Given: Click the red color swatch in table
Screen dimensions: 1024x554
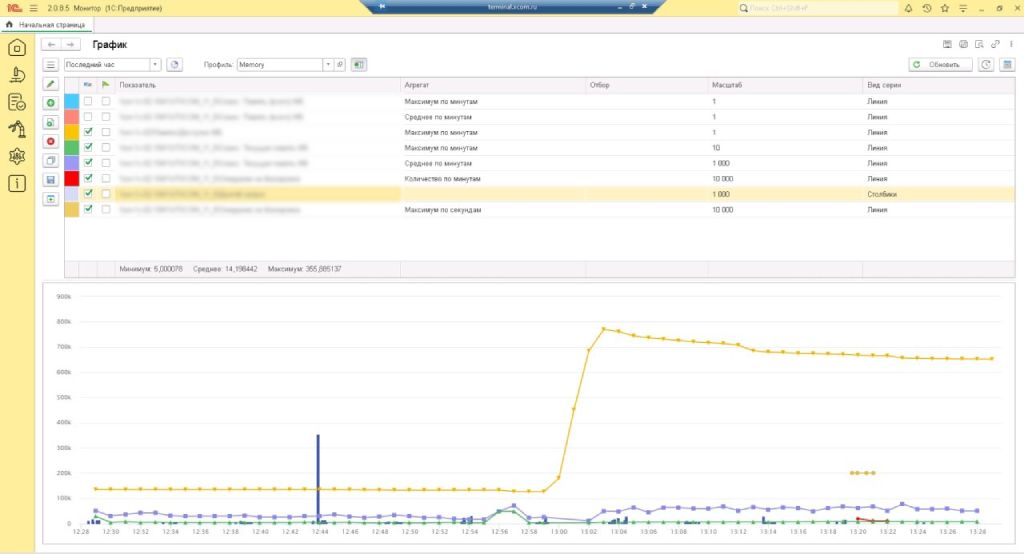Looking at the screenshot, I should [x=72, y=178].
